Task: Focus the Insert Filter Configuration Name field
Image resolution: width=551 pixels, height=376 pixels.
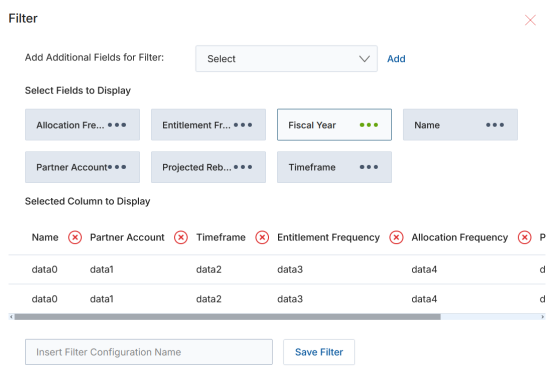Action: point(149,352)
